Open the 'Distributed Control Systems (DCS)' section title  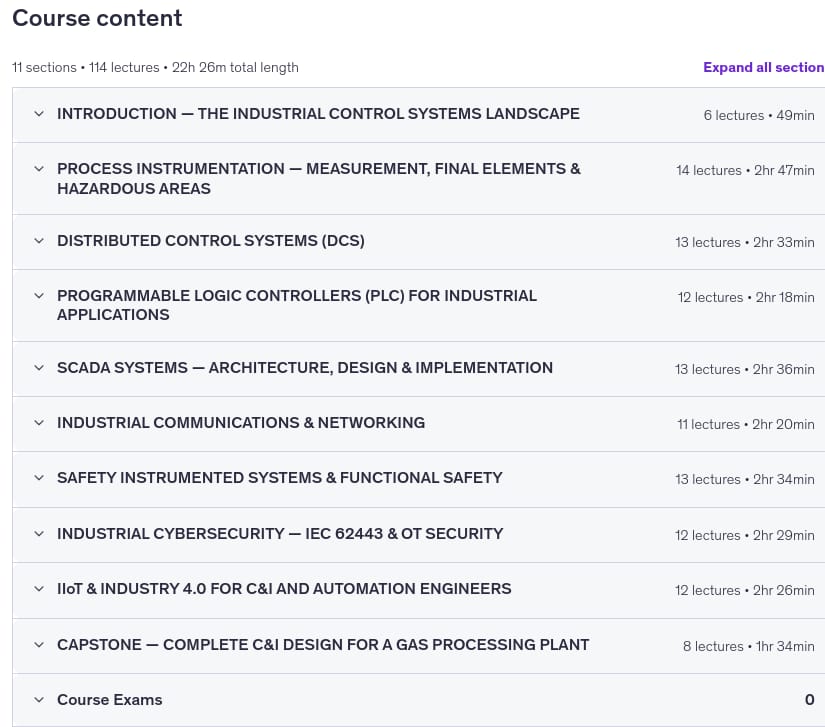(211, 240)
